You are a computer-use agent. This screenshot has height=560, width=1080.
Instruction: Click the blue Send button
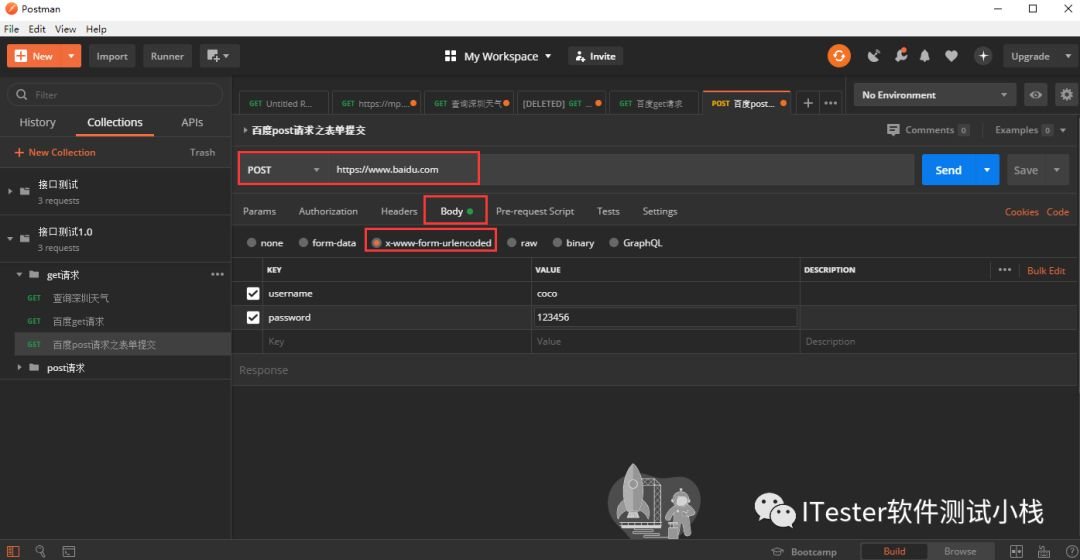click(x=948, y=170)
